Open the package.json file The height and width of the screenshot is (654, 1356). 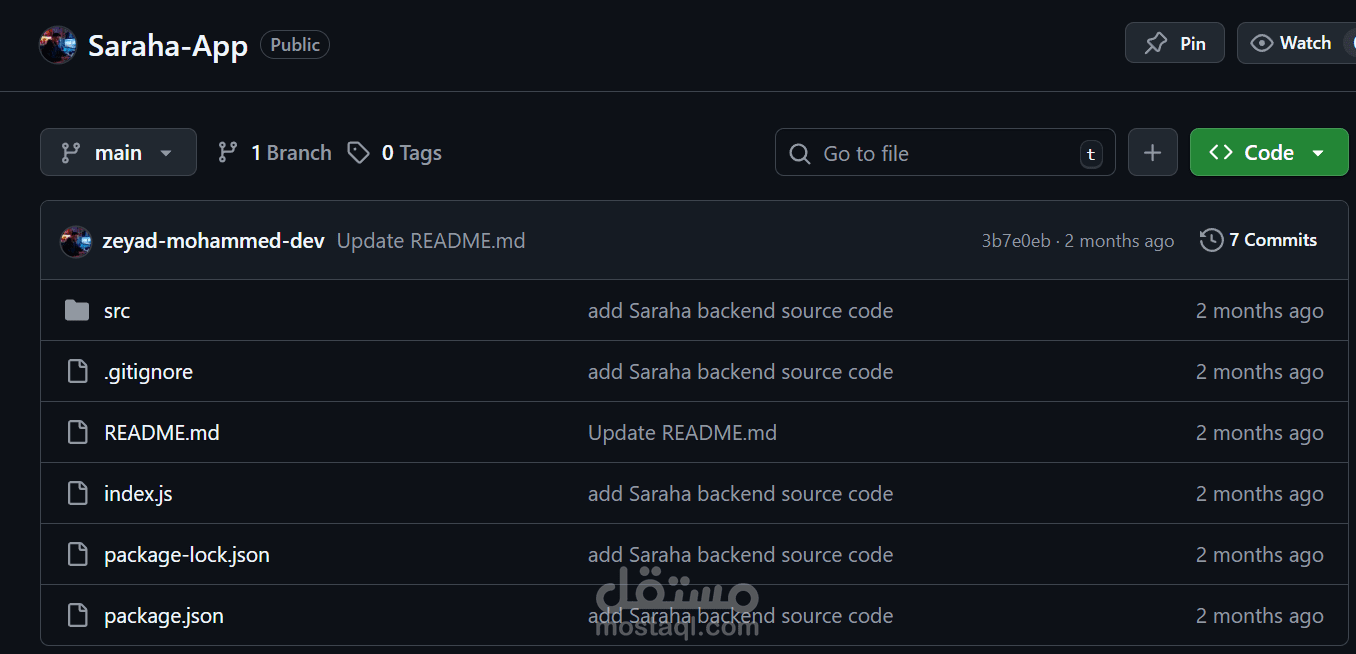pyautogui.click(x=164, y=616)
